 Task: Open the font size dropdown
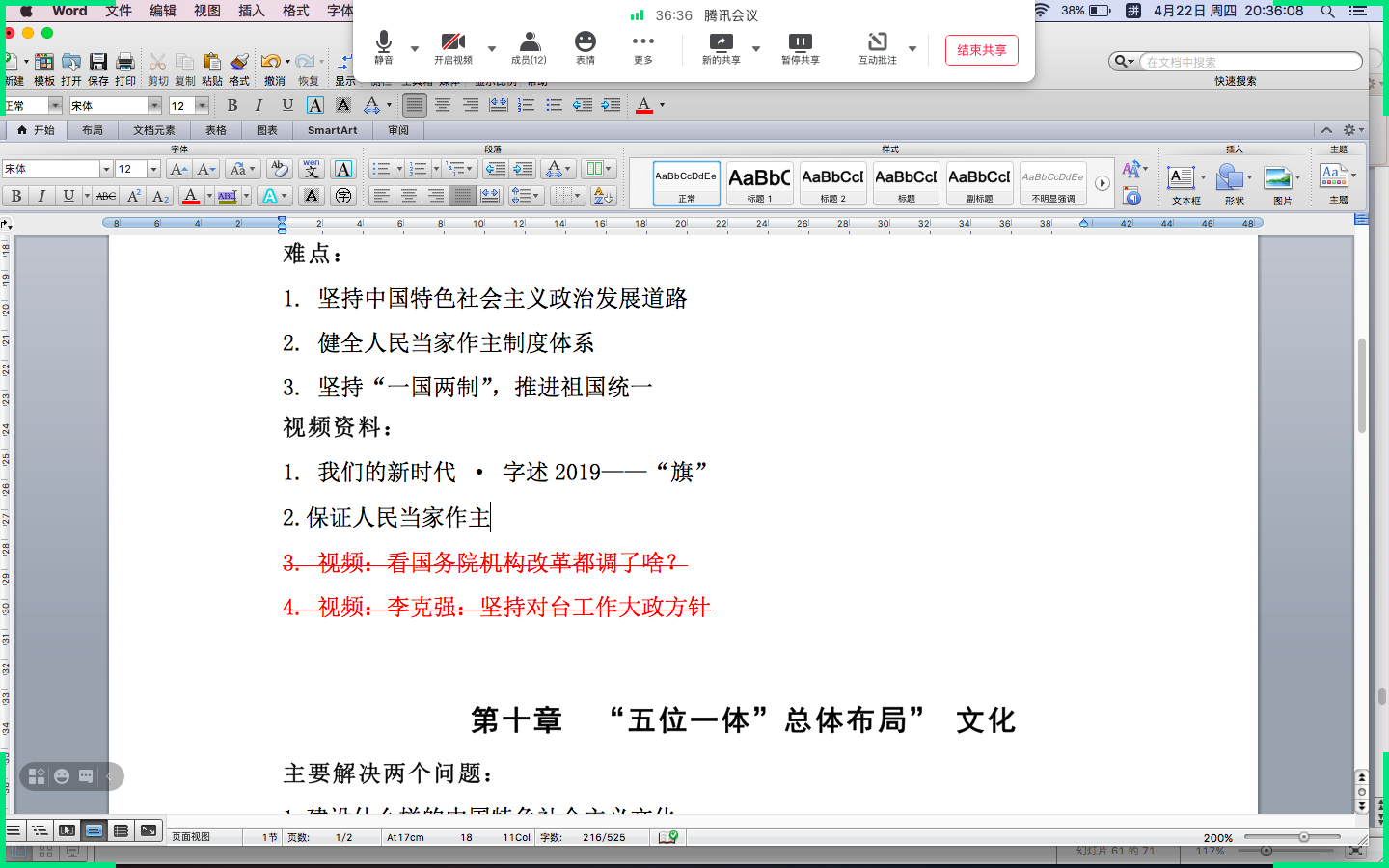[153, 170]
